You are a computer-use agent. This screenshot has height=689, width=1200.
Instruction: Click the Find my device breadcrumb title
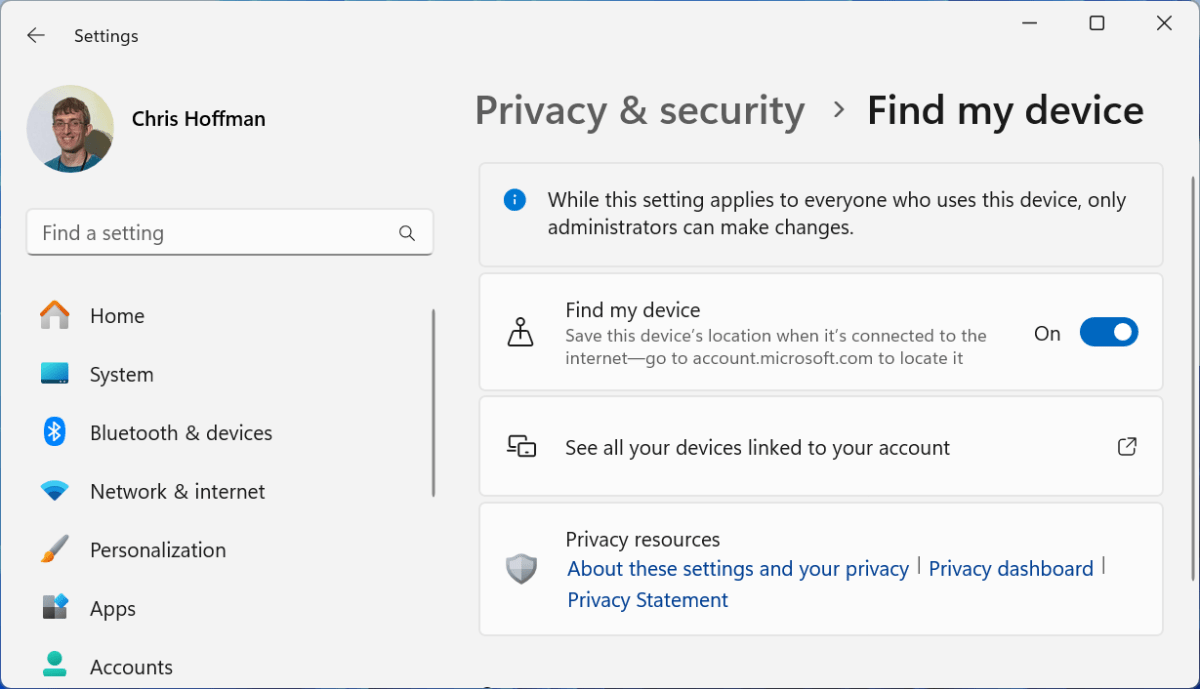point(1005,111)
